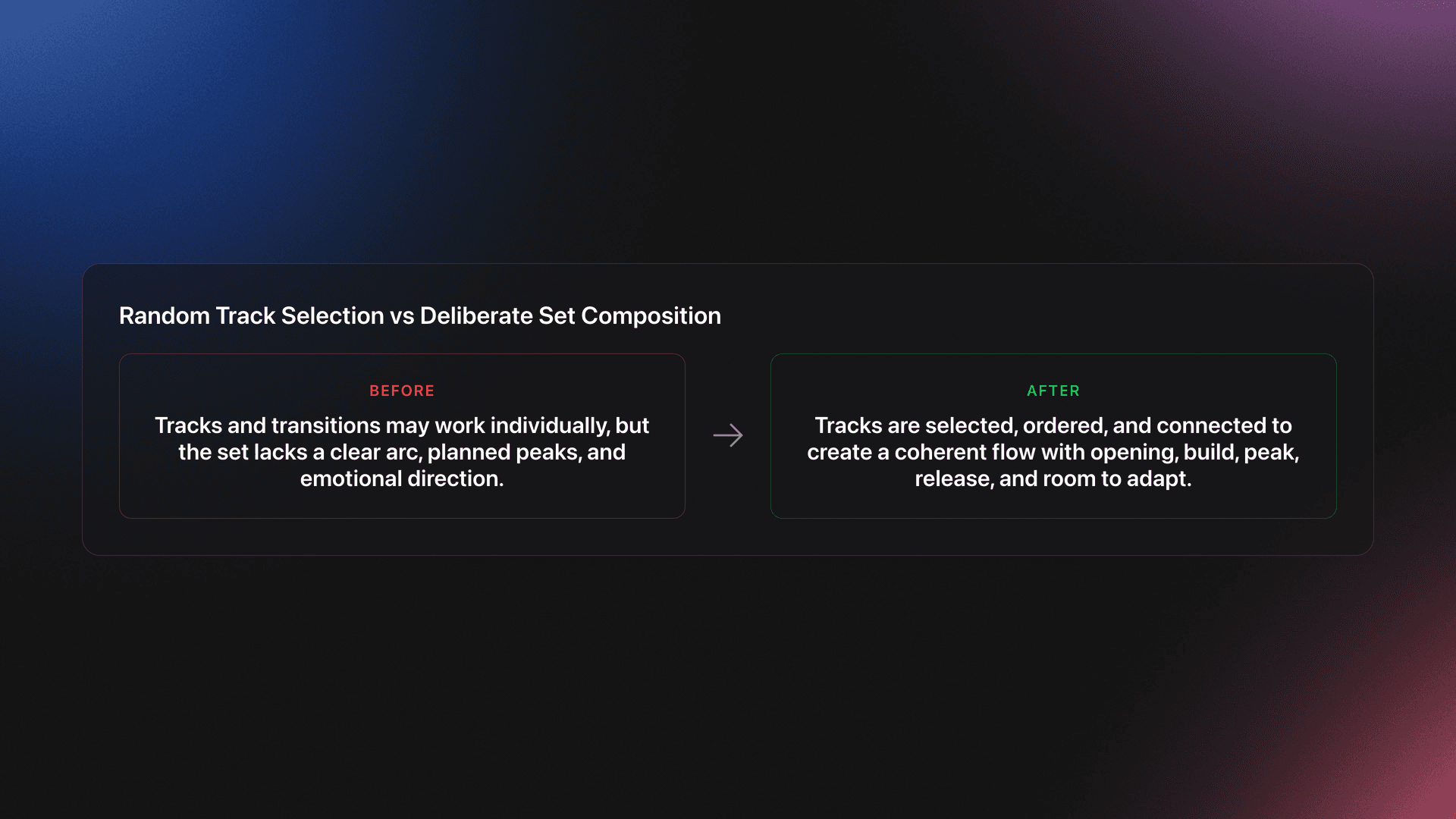Click the green AFTER label

pos(1053,391)
